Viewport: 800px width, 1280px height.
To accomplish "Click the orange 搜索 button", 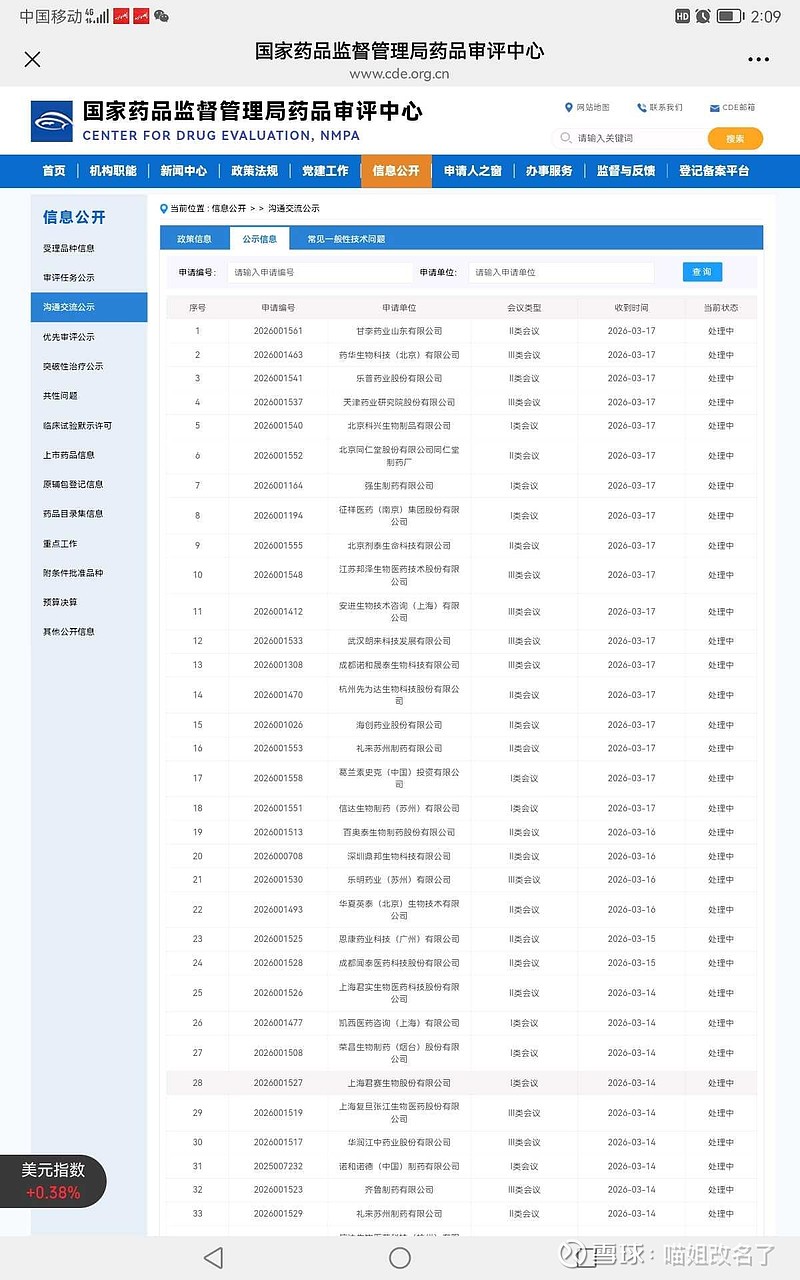I will tap(735, 139).
